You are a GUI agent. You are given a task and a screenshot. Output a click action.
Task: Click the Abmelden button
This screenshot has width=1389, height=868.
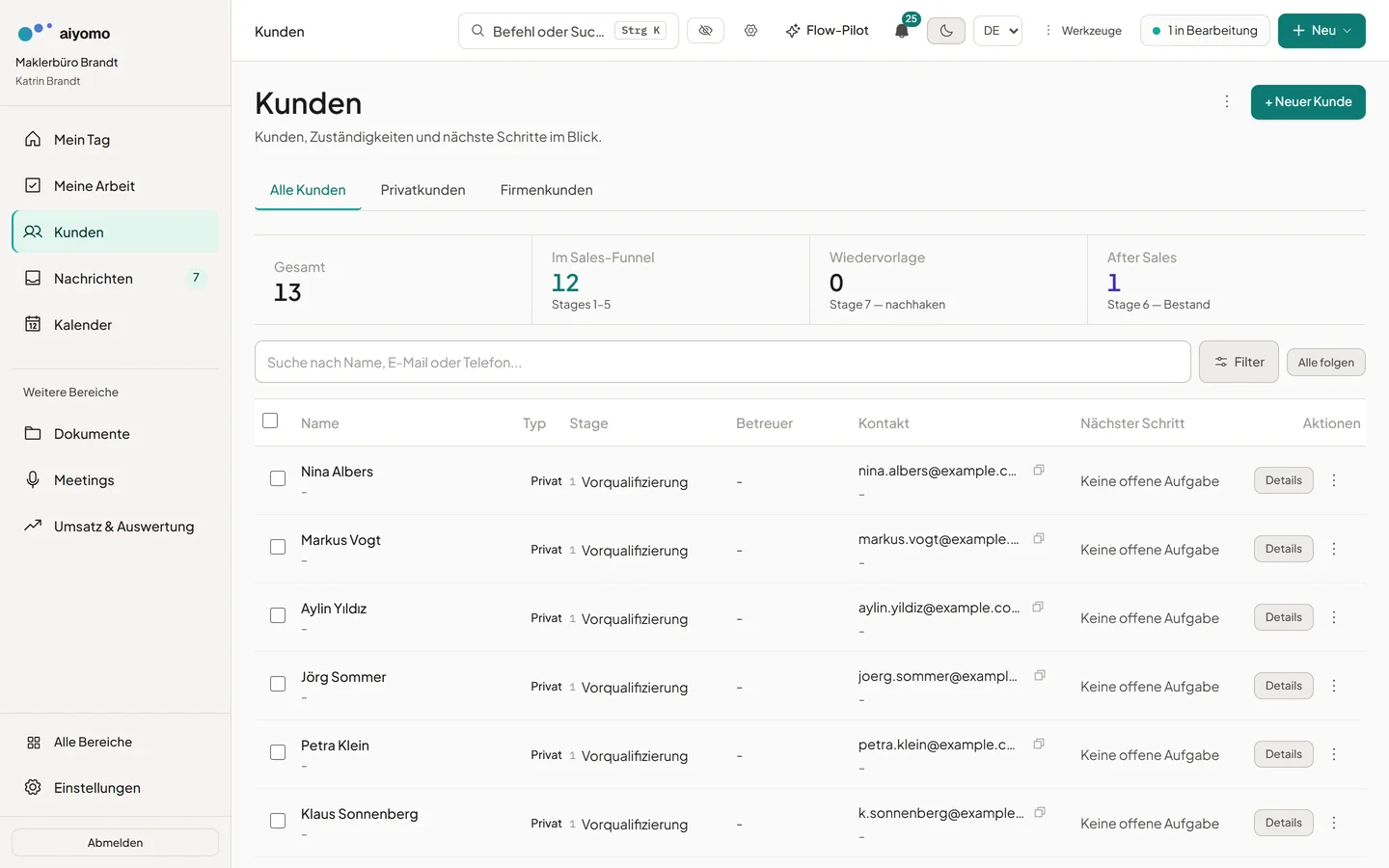click(116, 842)
